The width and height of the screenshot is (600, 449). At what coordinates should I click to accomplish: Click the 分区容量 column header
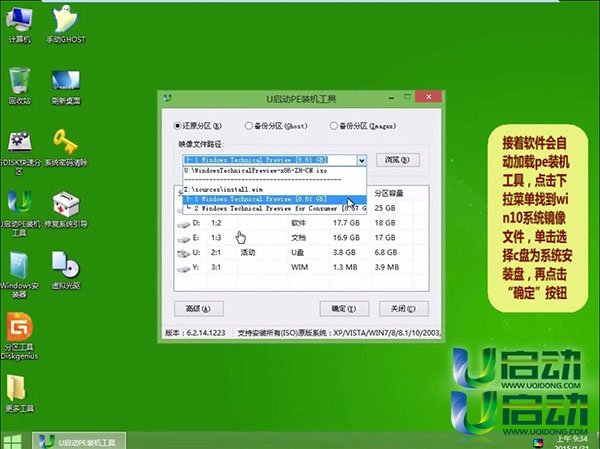pos(389,193)
